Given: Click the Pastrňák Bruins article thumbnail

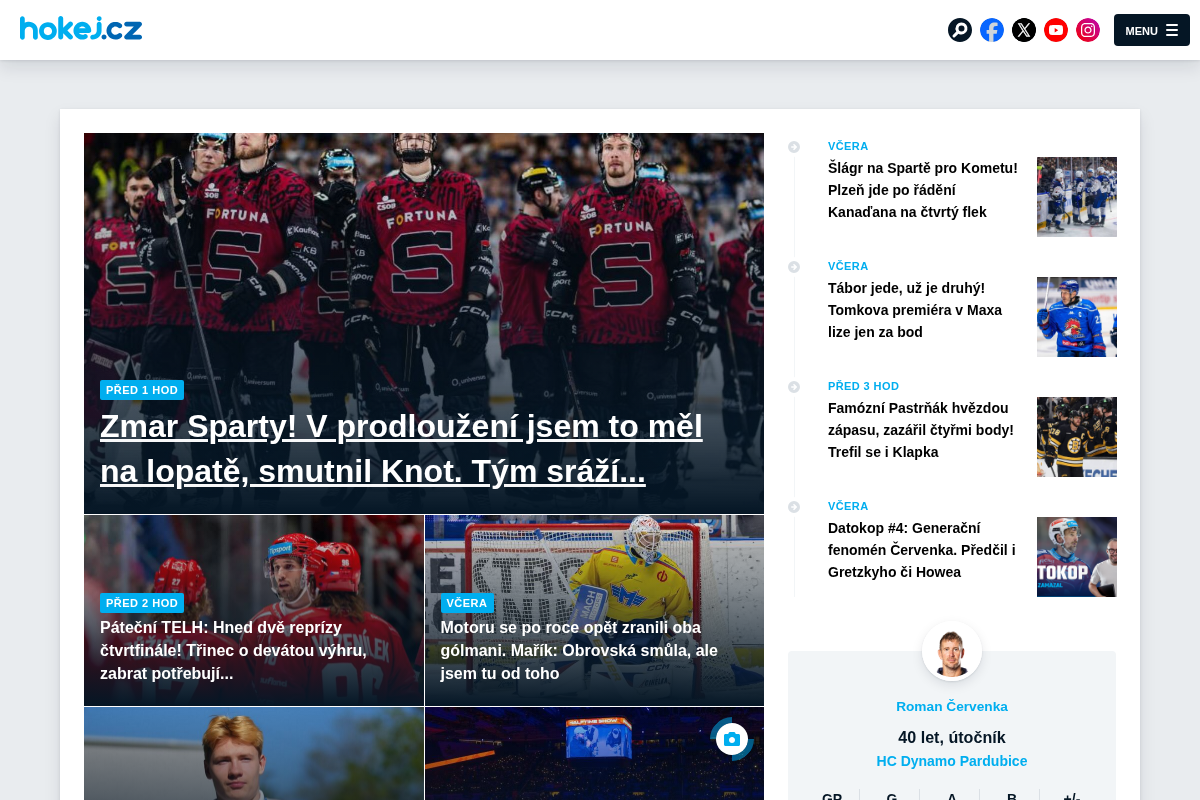Looking at the screenshot, I should (x=1077, y=437).
